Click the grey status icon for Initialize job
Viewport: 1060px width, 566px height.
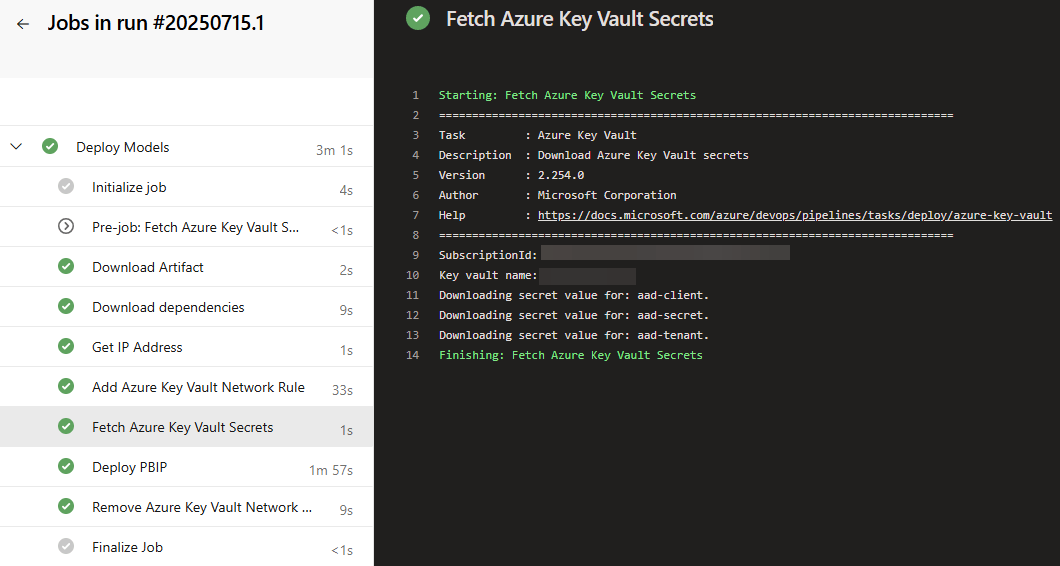[x=66, y=187]
